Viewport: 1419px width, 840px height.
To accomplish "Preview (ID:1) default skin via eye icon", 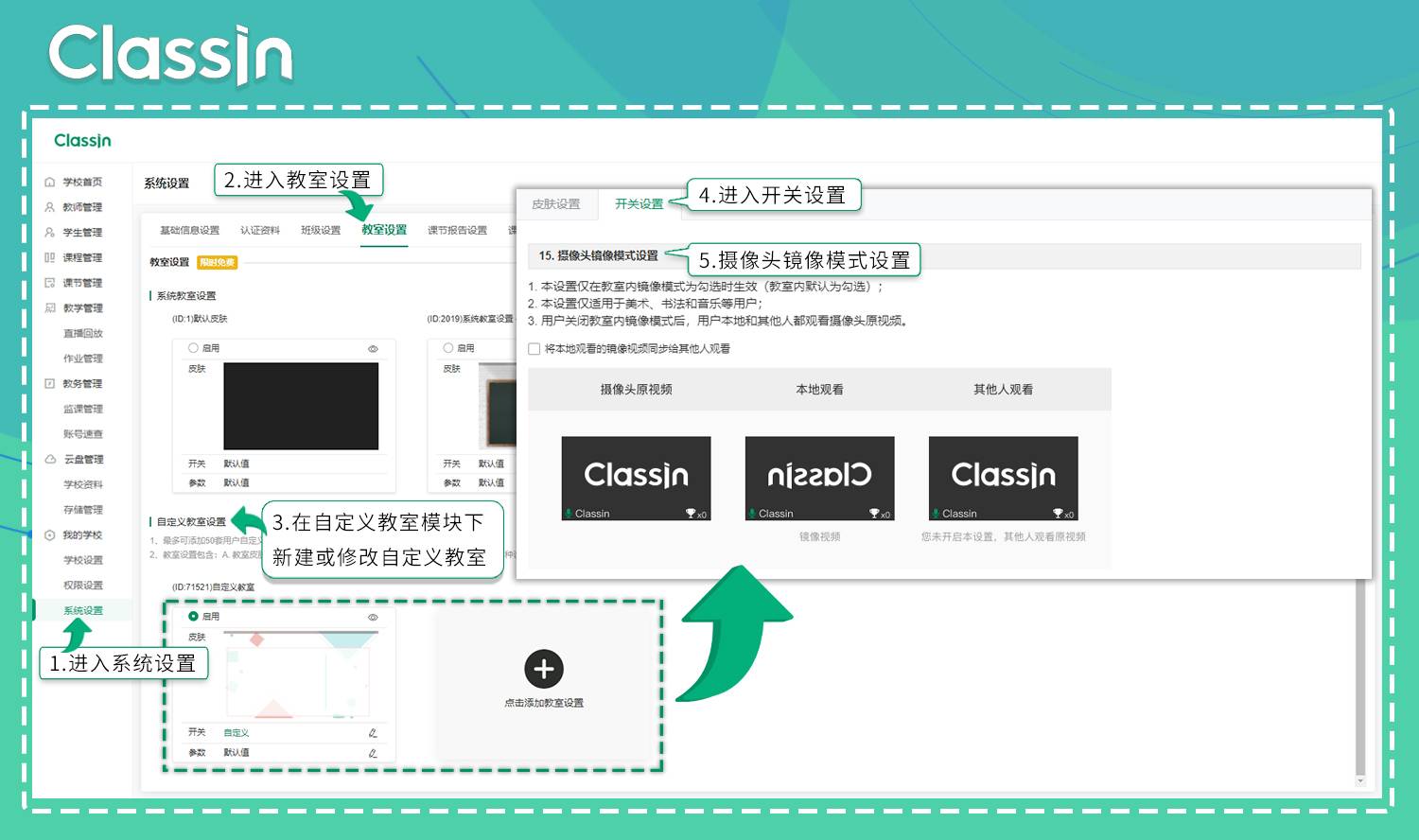I will tap(373, 348).
